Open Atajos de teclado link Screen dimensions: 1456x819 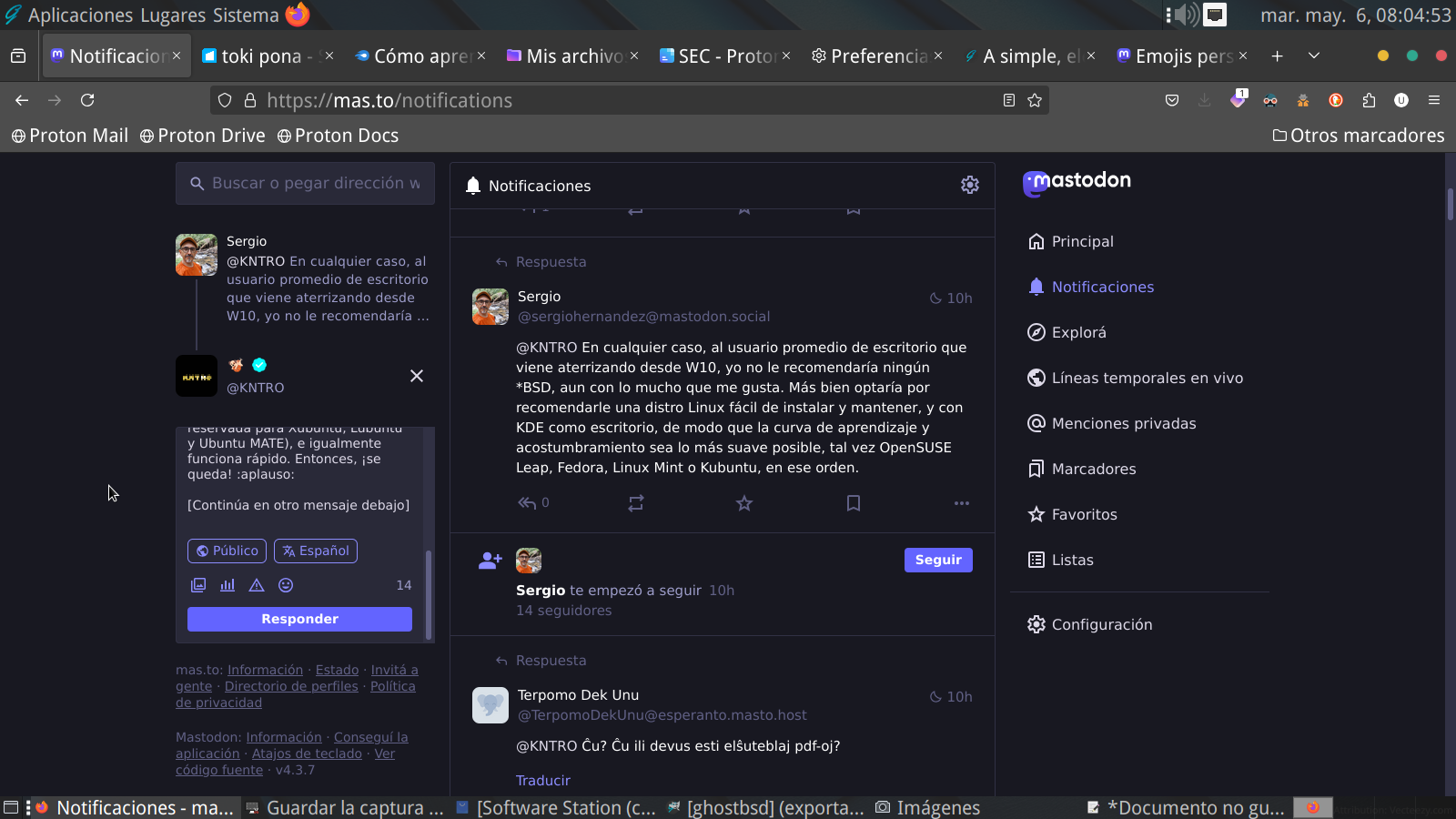click(307, 753)
